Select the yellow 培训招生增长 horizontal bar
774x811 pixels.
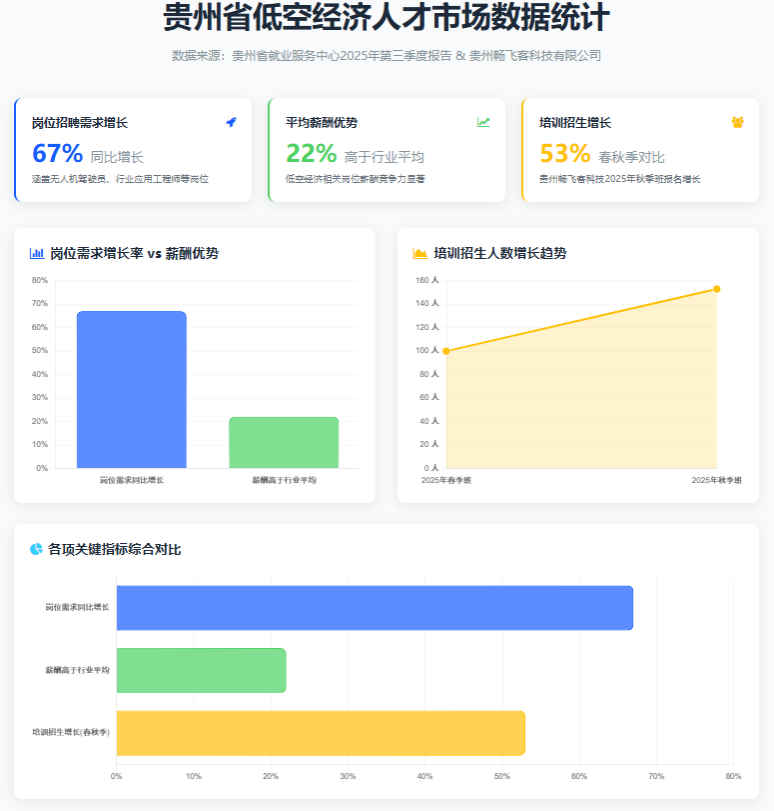point(320,733)
